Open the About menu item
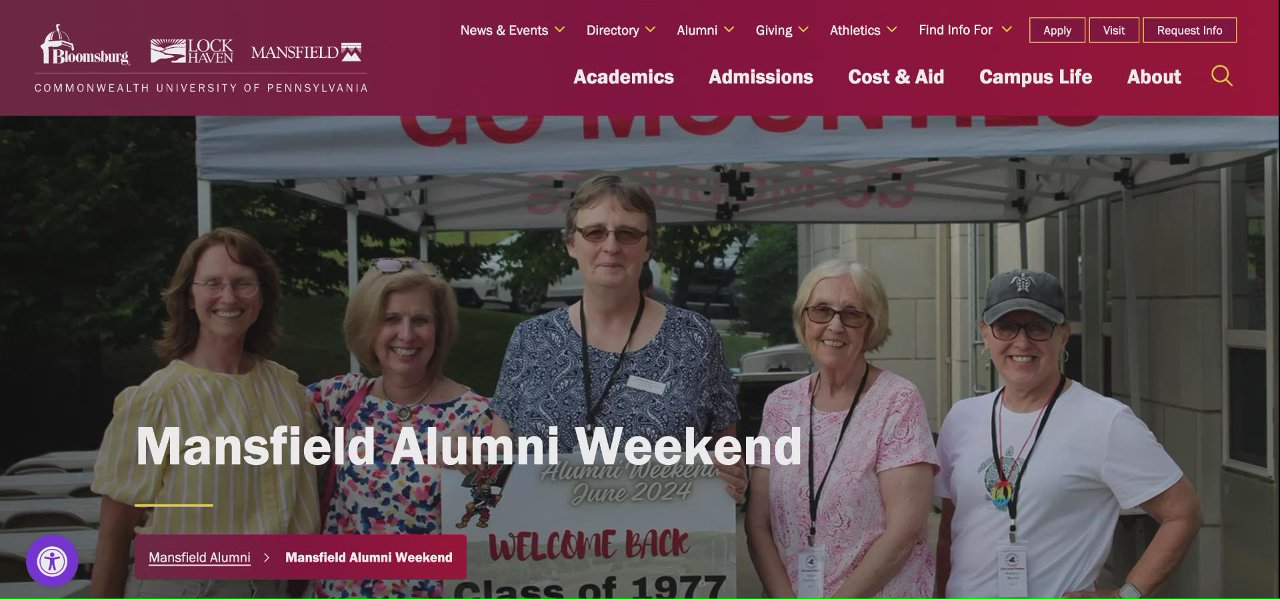 1154,77
